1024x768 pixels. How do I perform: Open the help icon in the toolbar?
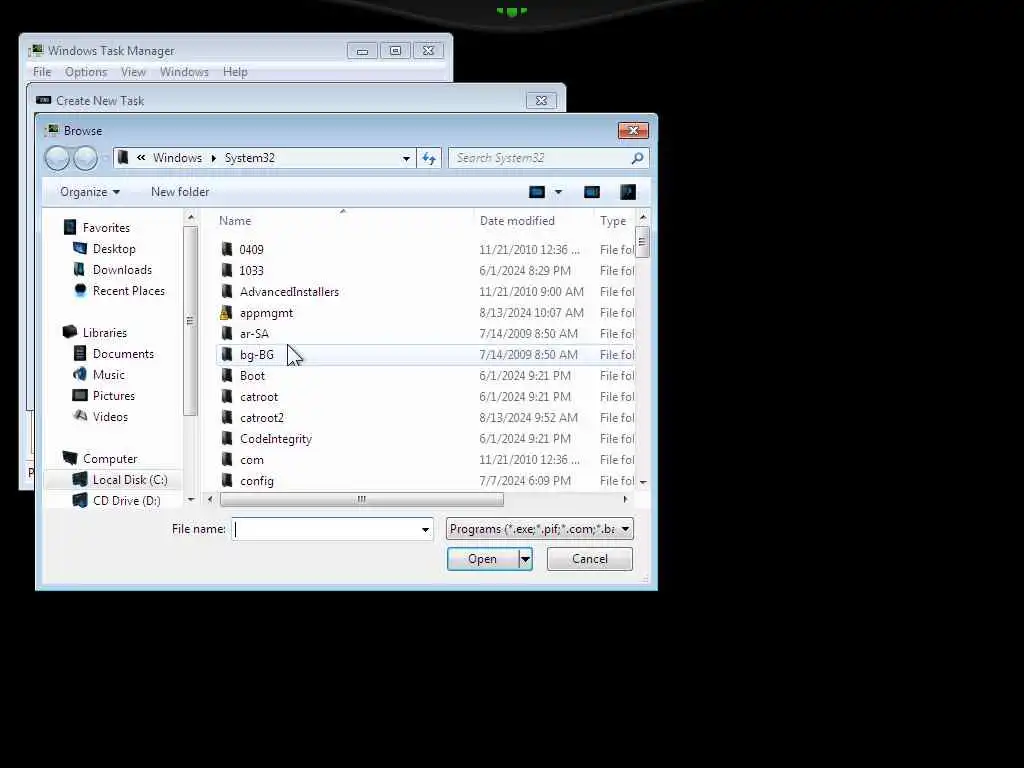[628, 192]
